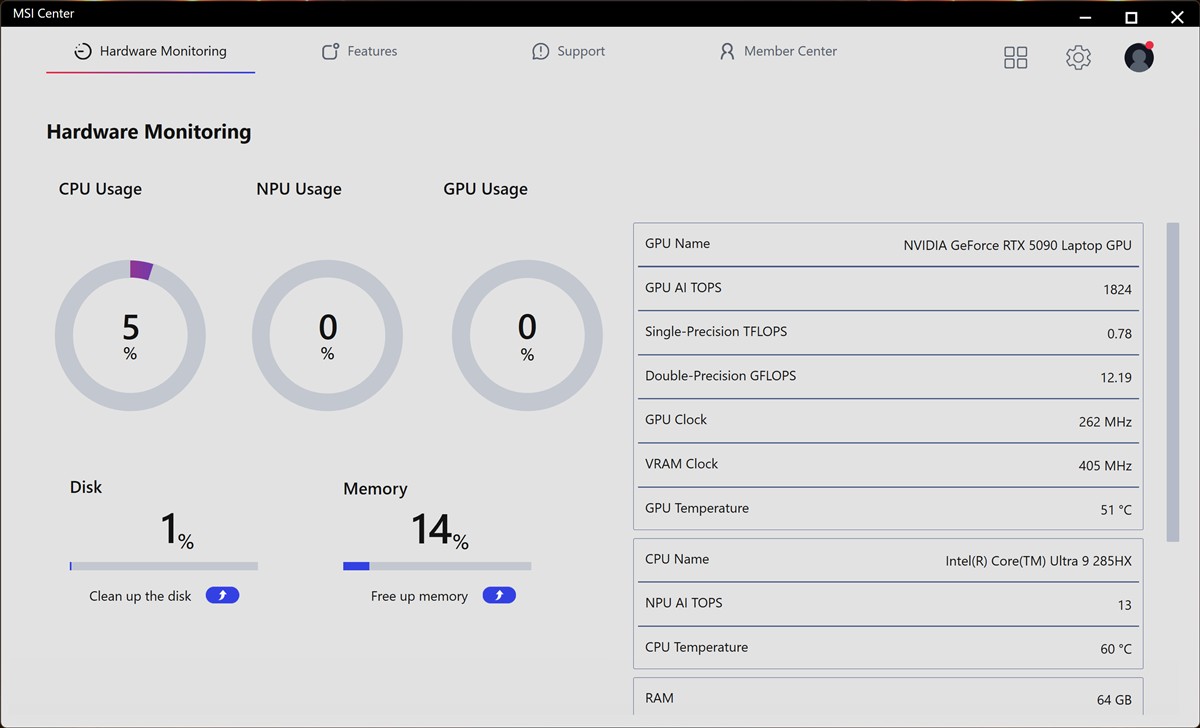Click the vertical scrollbar in the info panel
The height and width of the screenshot is (728, 1200).
coord(1173,380)
